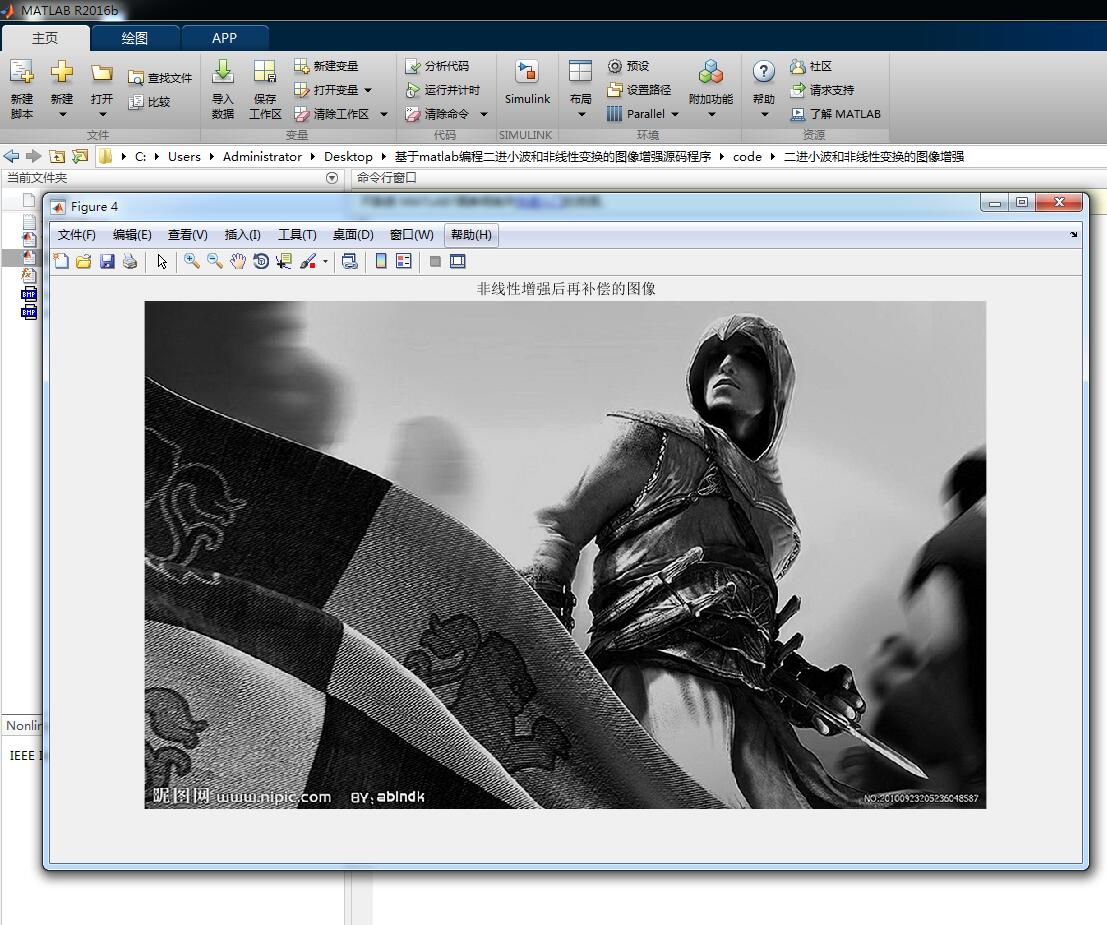Click the New Figure icon in Figure 4 toolbar

tap(61, 261)
